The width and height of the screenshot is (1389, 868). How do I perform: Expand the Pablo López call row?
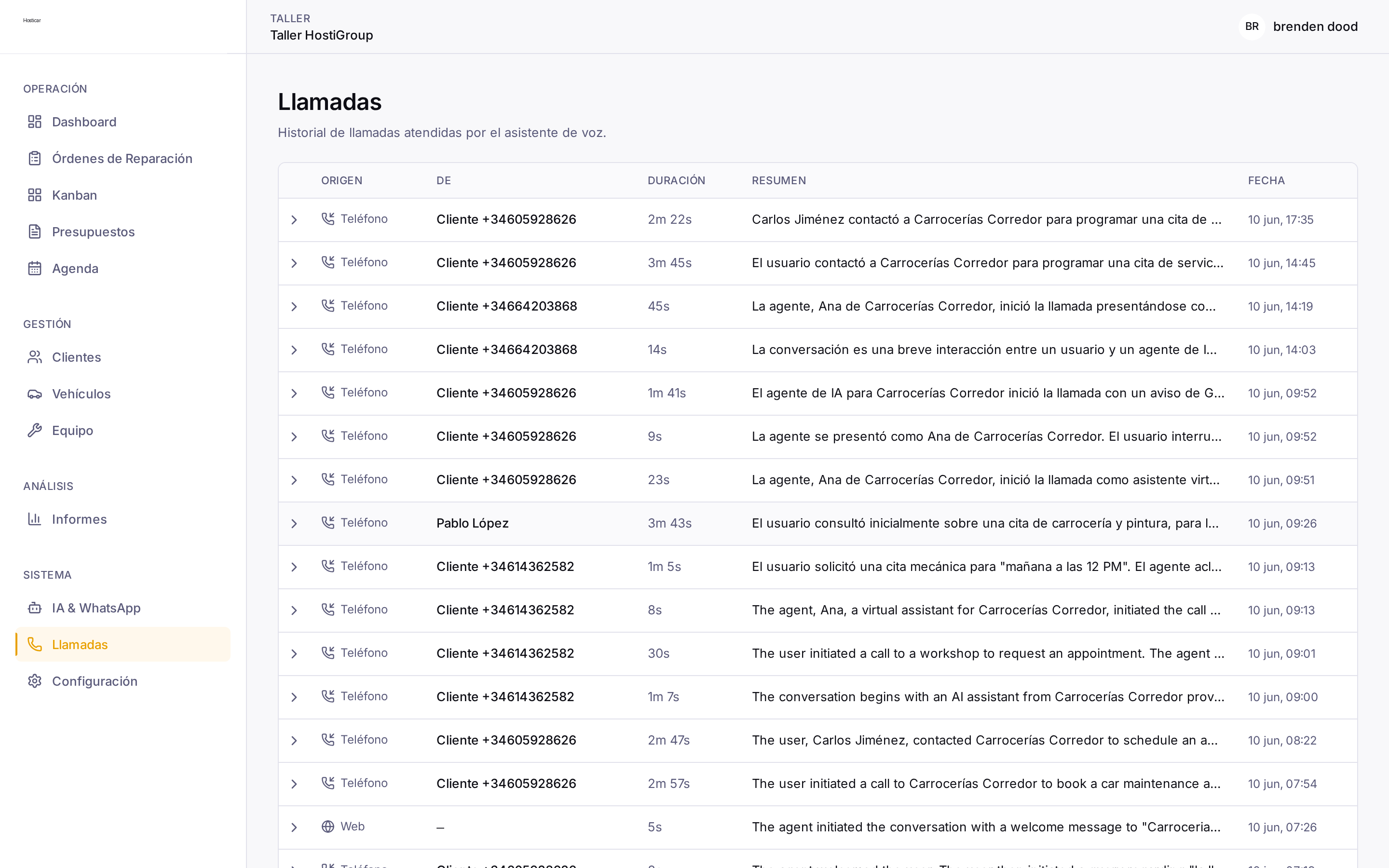coord(294,524)
